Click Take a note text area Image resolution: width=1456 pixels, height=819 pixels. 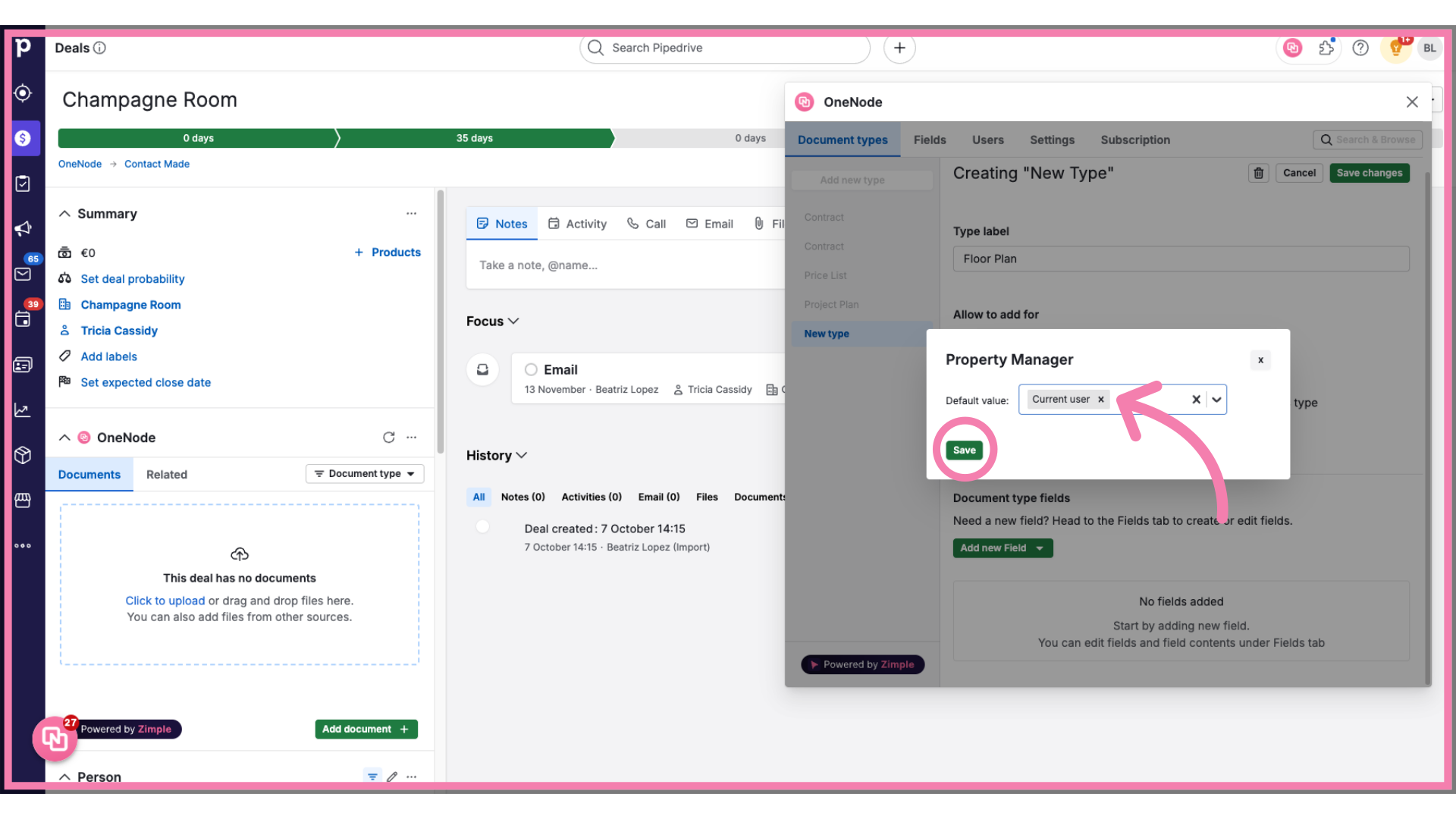point(626,265)
